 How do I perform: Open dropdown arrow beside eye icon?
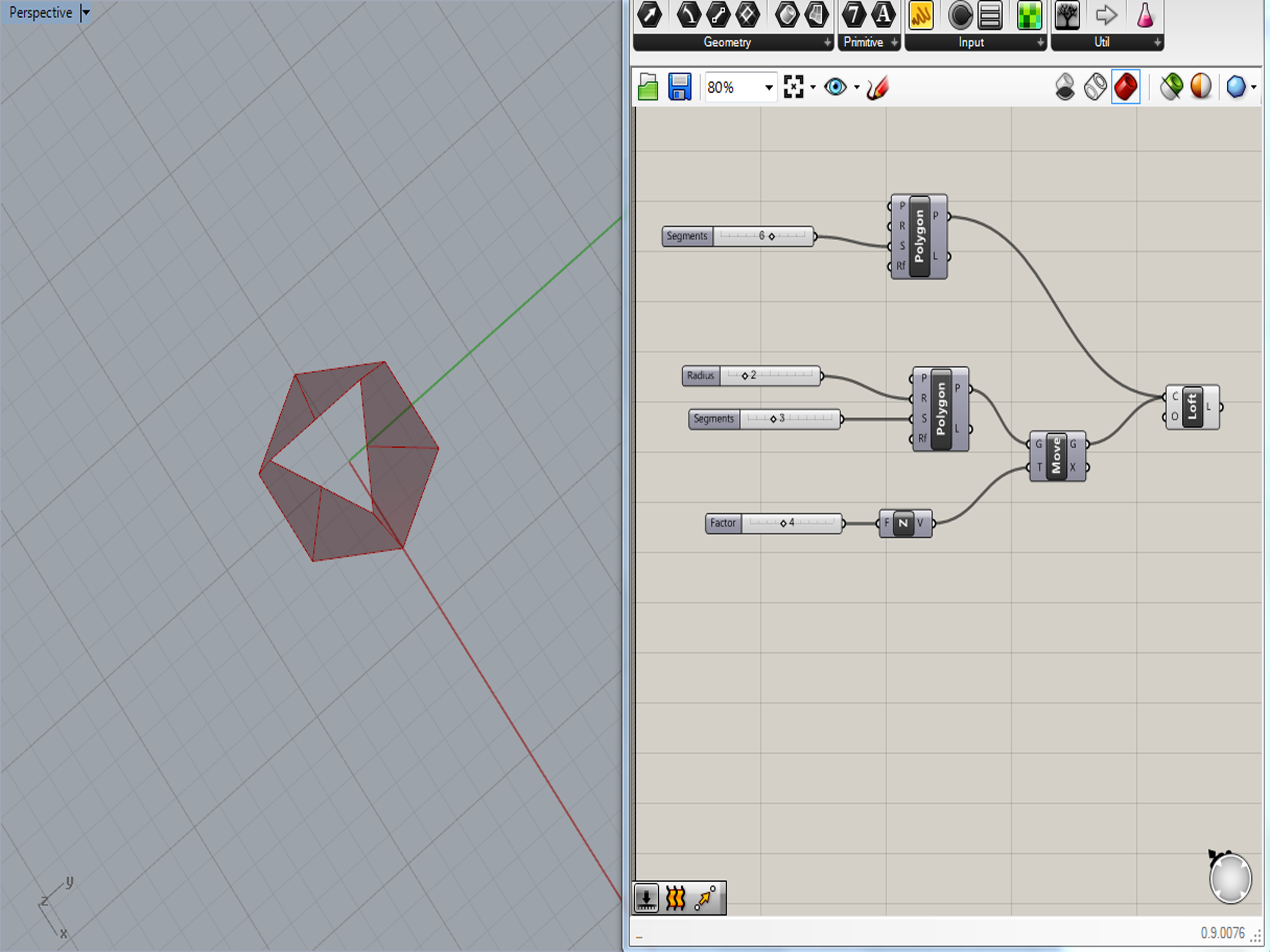point(857,87)
